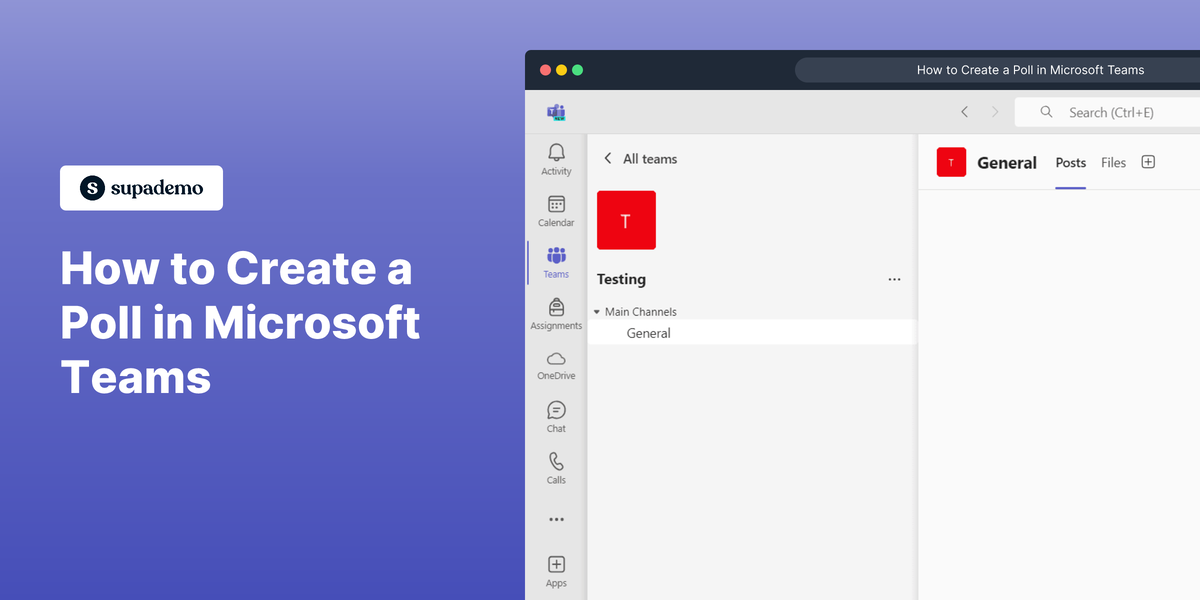Show more apps via sidebar ellipsis
Viewport: 1200px width, 600px height.
556,519
